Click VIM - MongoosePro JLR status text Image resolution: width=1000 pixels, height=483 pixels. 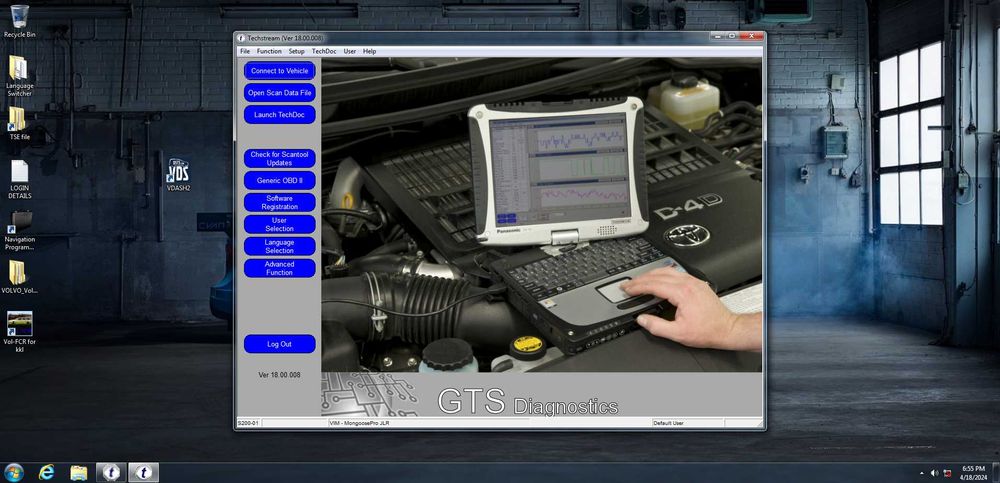[360, 423]
